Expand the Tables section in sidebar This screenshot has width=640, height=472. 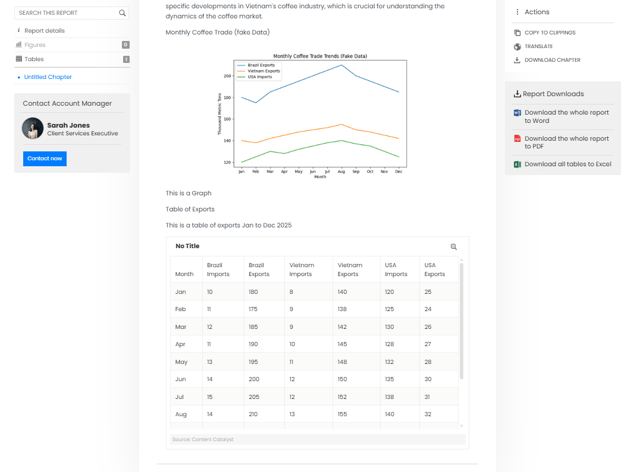tap(34, 59)
